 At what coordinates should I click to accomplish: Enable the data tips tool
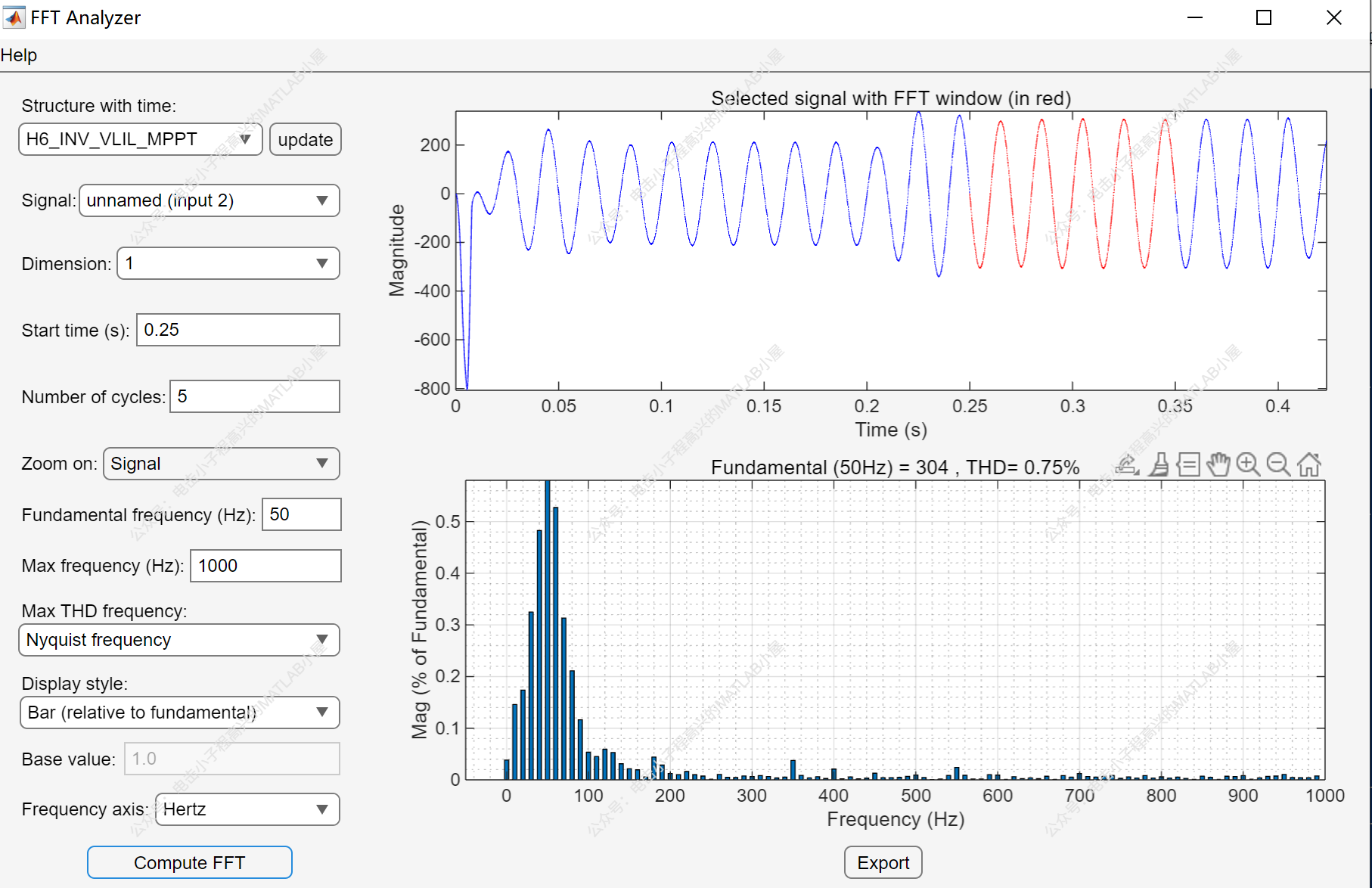coord(1188,464)
